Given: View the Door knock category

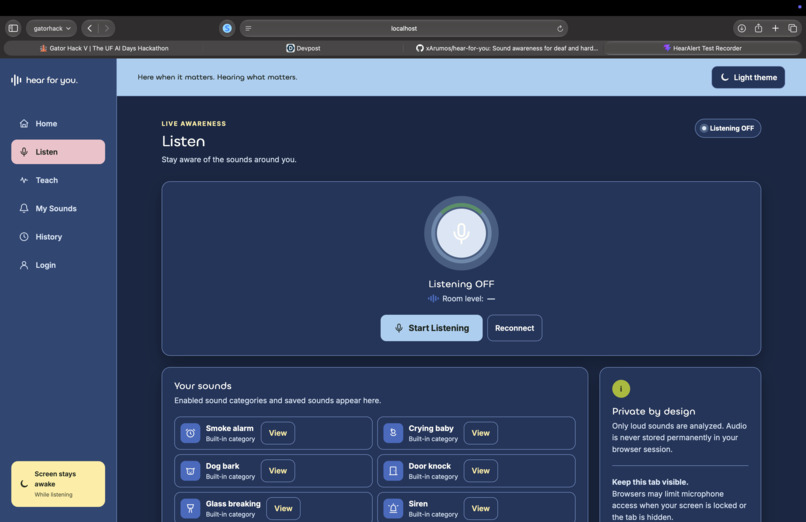Looking at the screenshot, I should coord(481,471).
